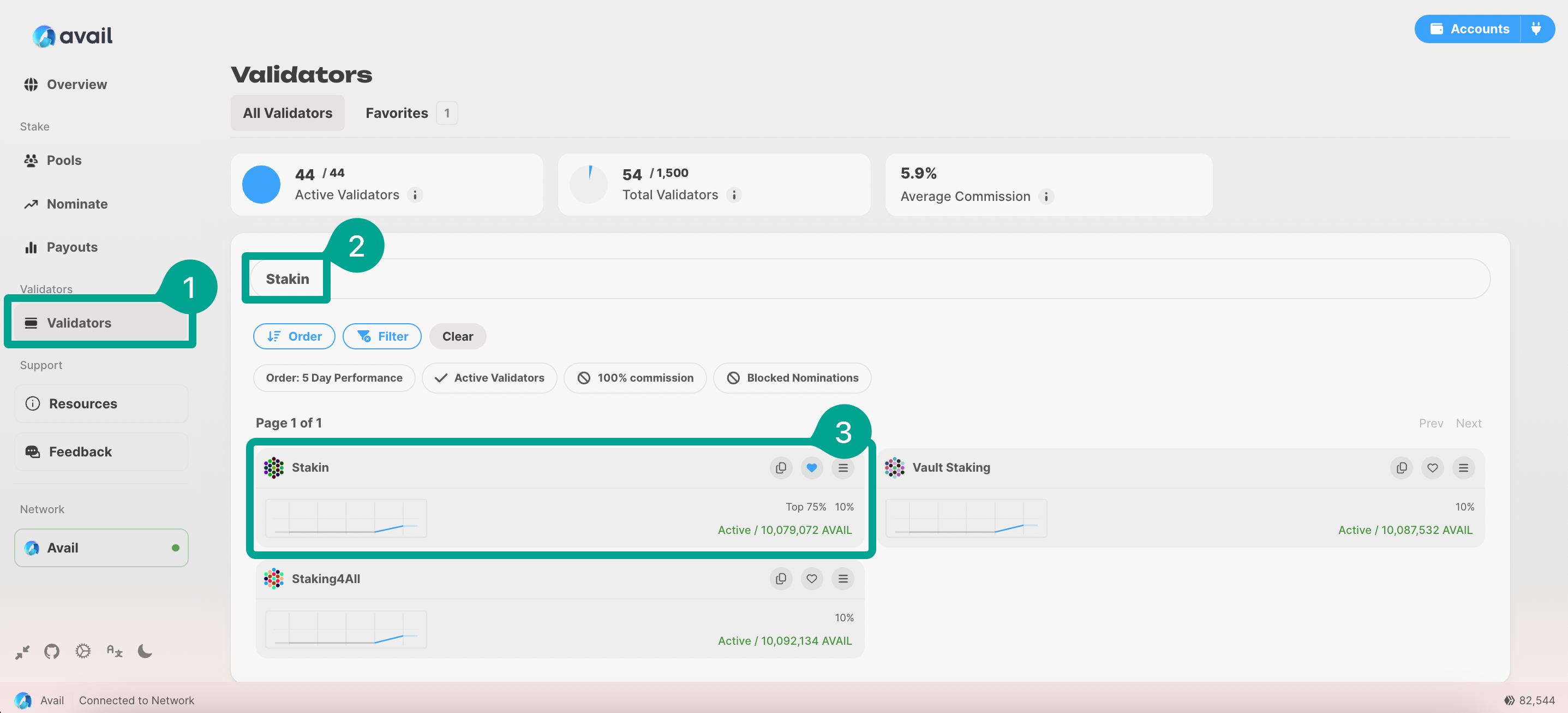Collapse the side menu icon
1568x713 pixels.
[22, 652]
